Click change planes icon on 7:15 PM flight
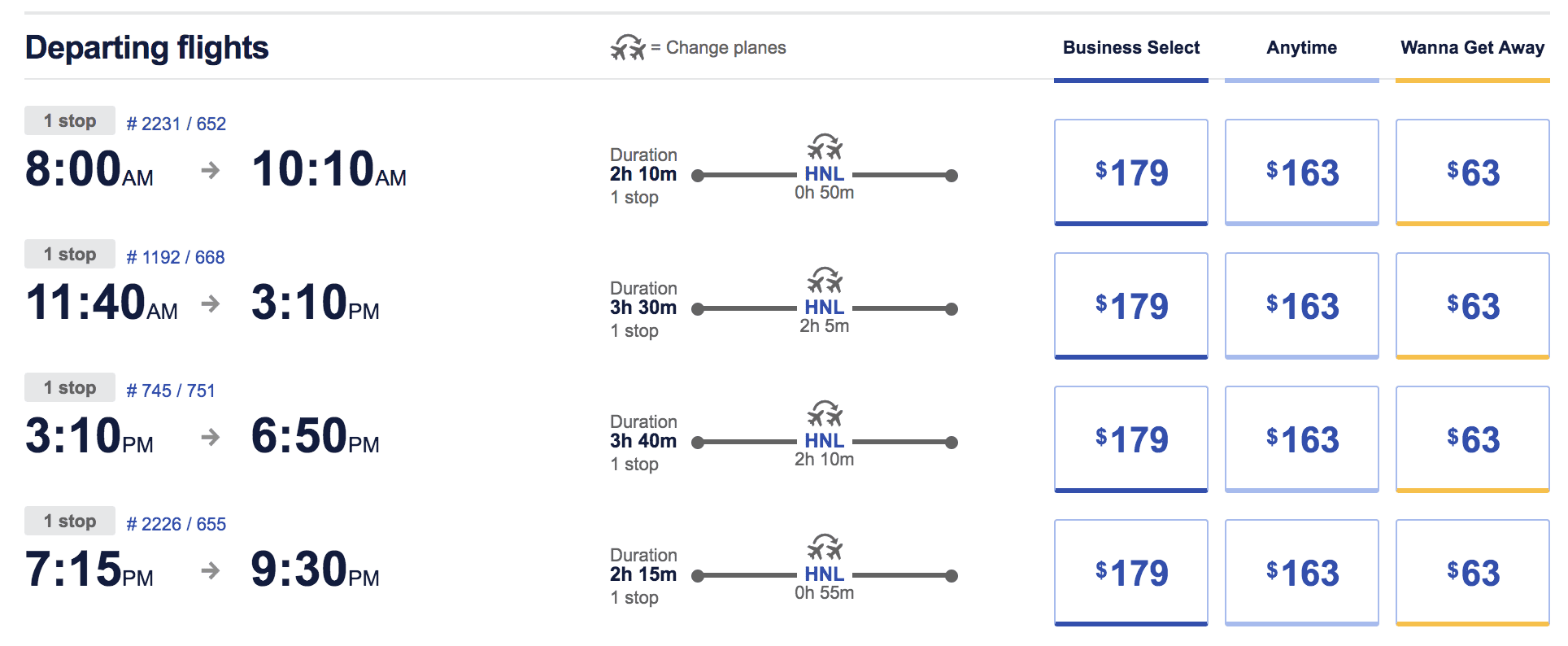 coord(825,548)
